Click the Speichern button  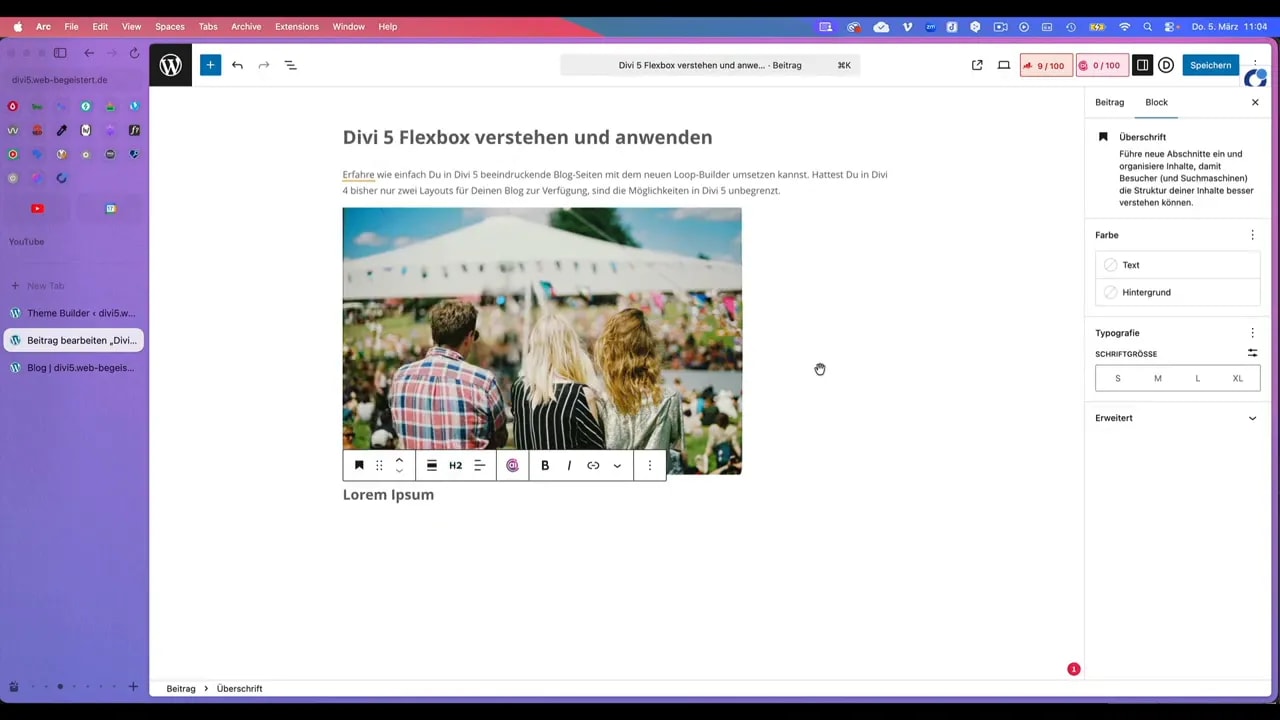pyautogui.click(x=1210, y=65)
